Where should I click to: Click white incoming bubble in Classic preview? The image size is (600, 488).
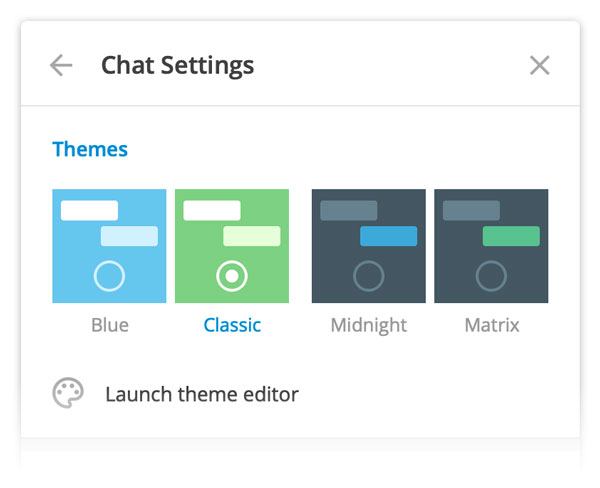212,210
